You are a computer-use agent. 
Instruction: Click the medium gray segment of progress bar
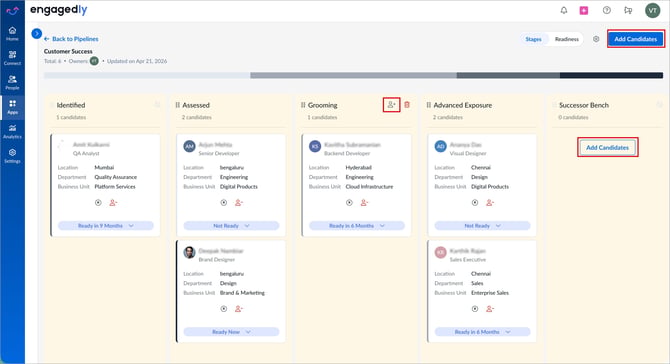(353, 75)
